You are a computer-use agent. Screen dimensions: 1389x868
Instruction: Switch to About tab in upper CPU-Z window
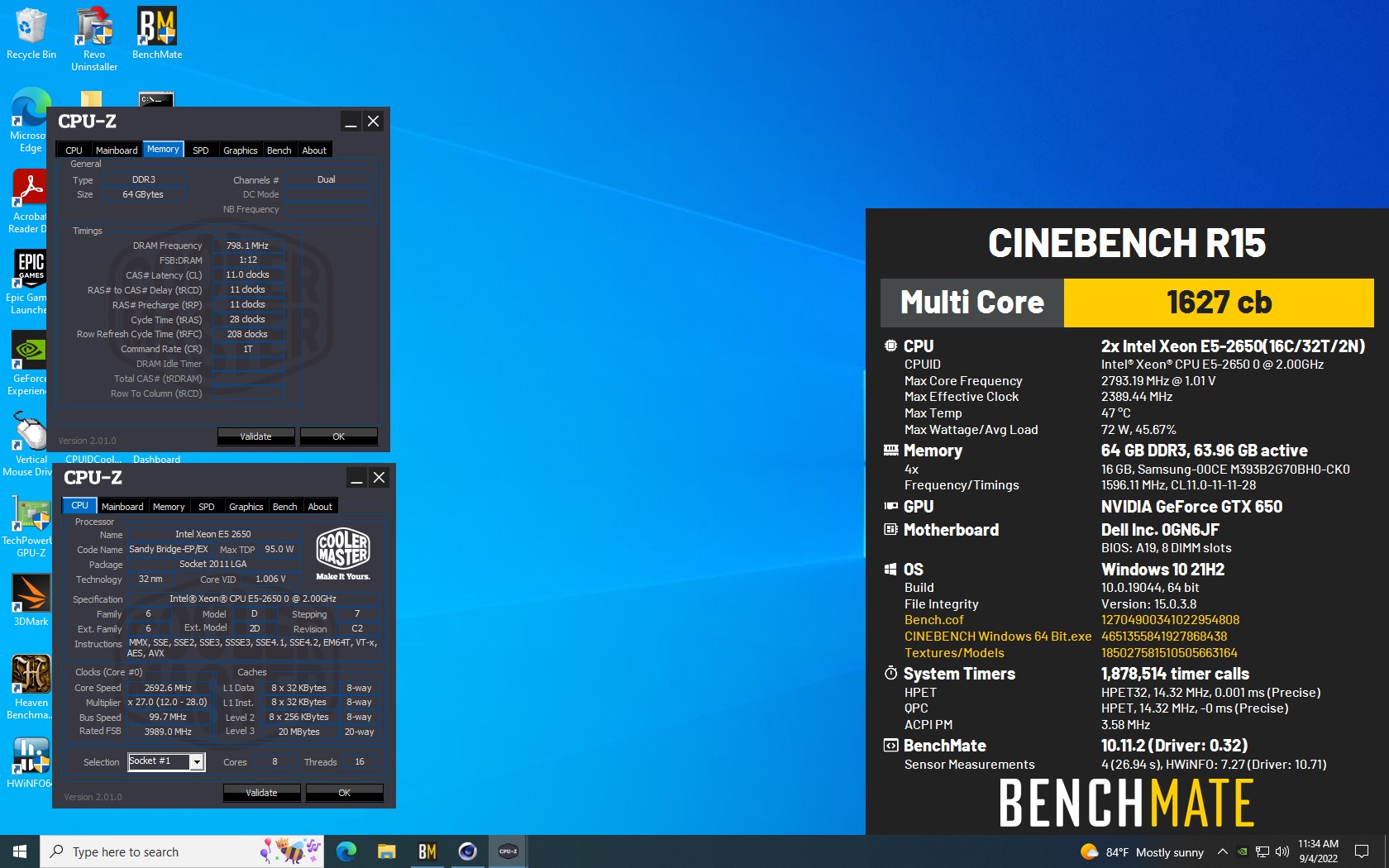click(314, 150)
